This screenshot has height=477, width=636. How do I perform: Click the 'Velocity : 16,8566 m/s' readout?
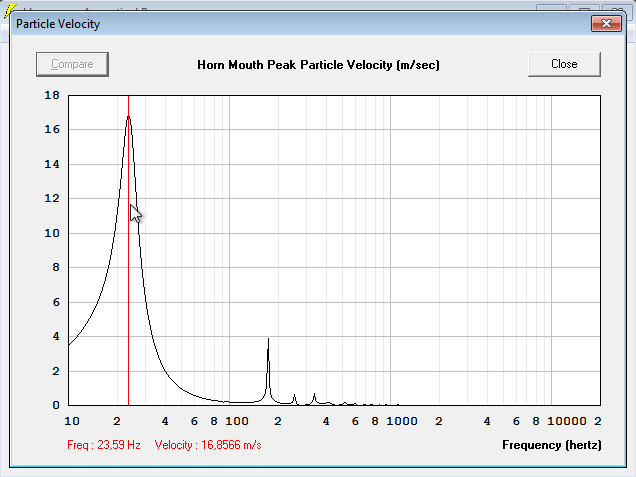pos(208,445)
